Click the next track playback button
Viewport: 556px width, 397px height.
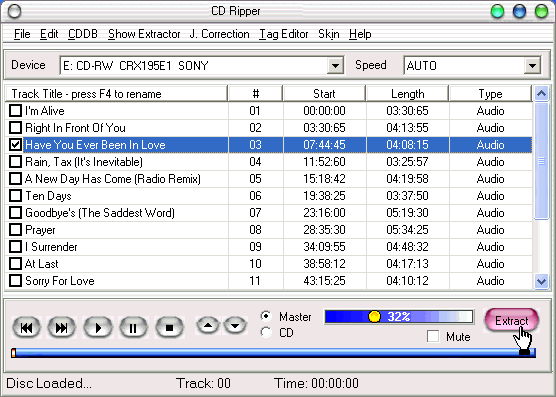point(62,327)
